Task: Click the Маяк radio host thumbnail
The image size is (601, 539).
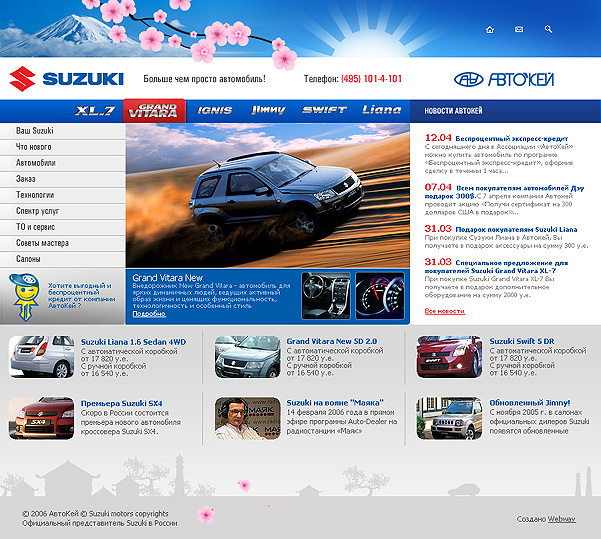Action: click(248, 418)
